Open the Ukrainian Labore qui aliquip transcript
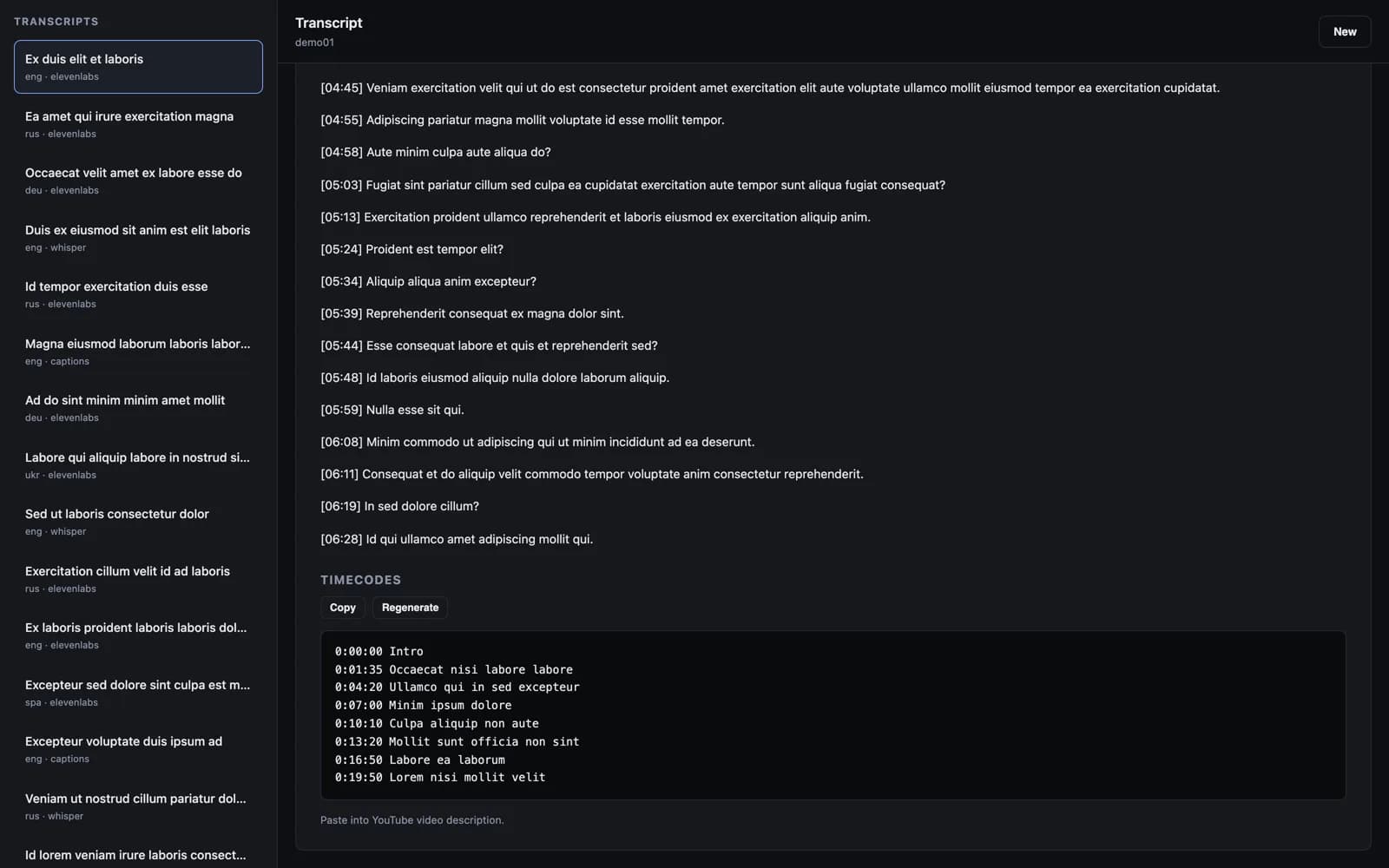 [138, 465]
